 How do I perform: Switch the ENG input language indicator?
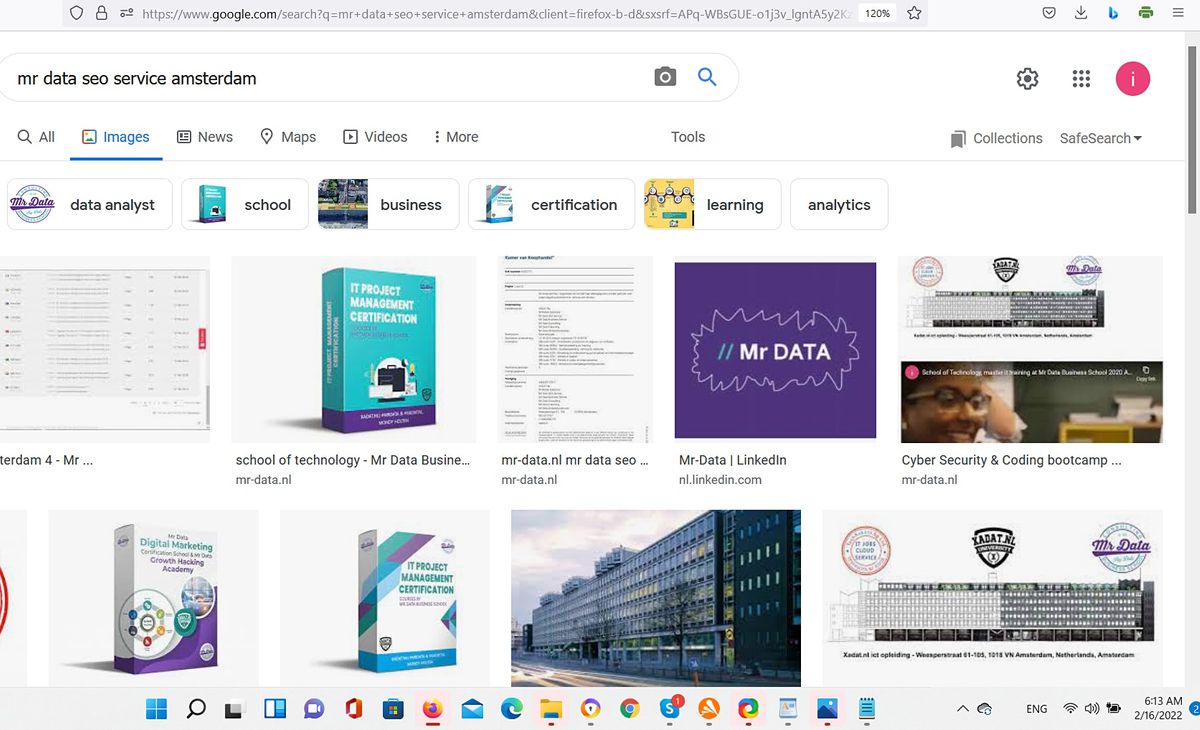point(1037,709)
